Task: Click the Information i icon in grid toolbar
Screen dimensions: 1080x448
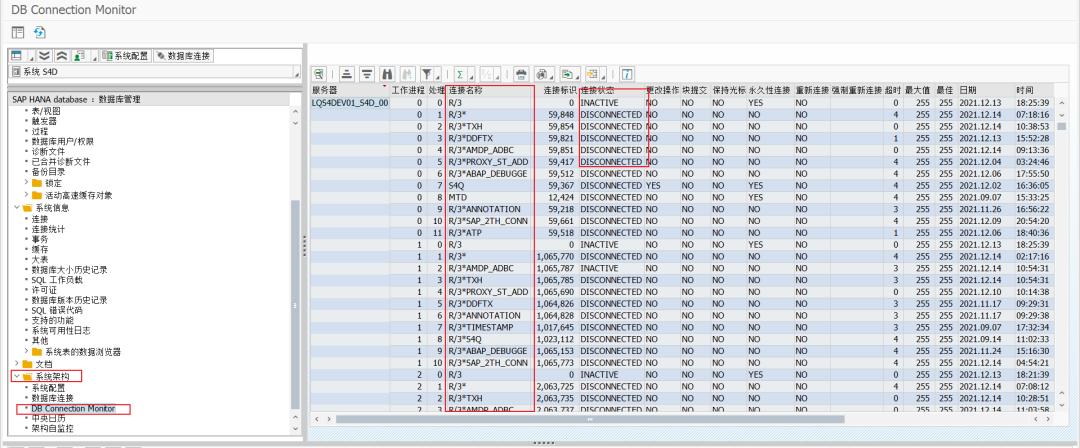Action: coord(627,74)
